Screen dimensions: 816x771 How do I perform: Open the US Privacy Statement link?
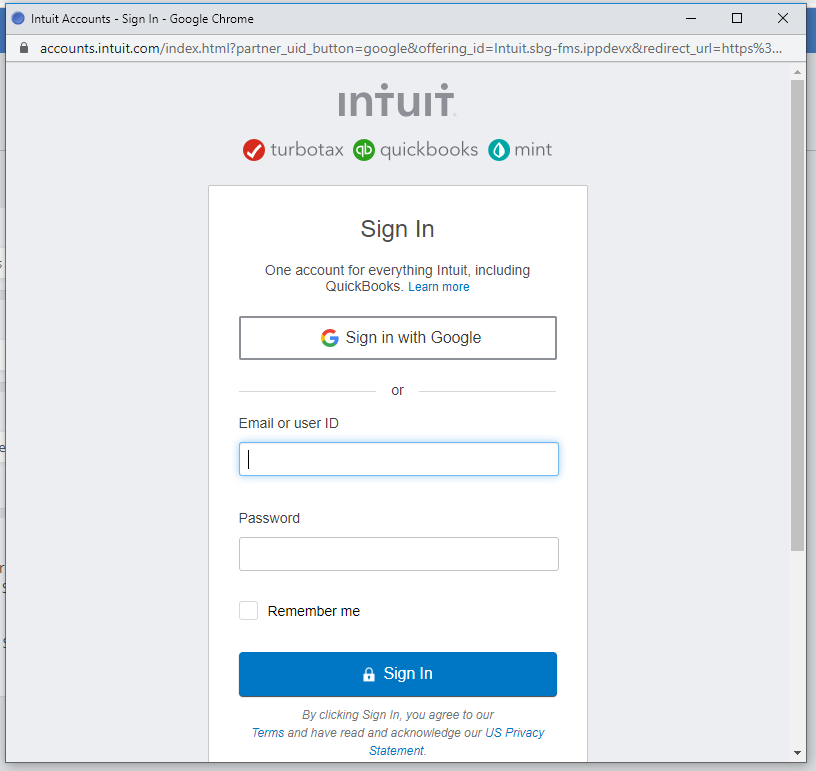point(514,733)
